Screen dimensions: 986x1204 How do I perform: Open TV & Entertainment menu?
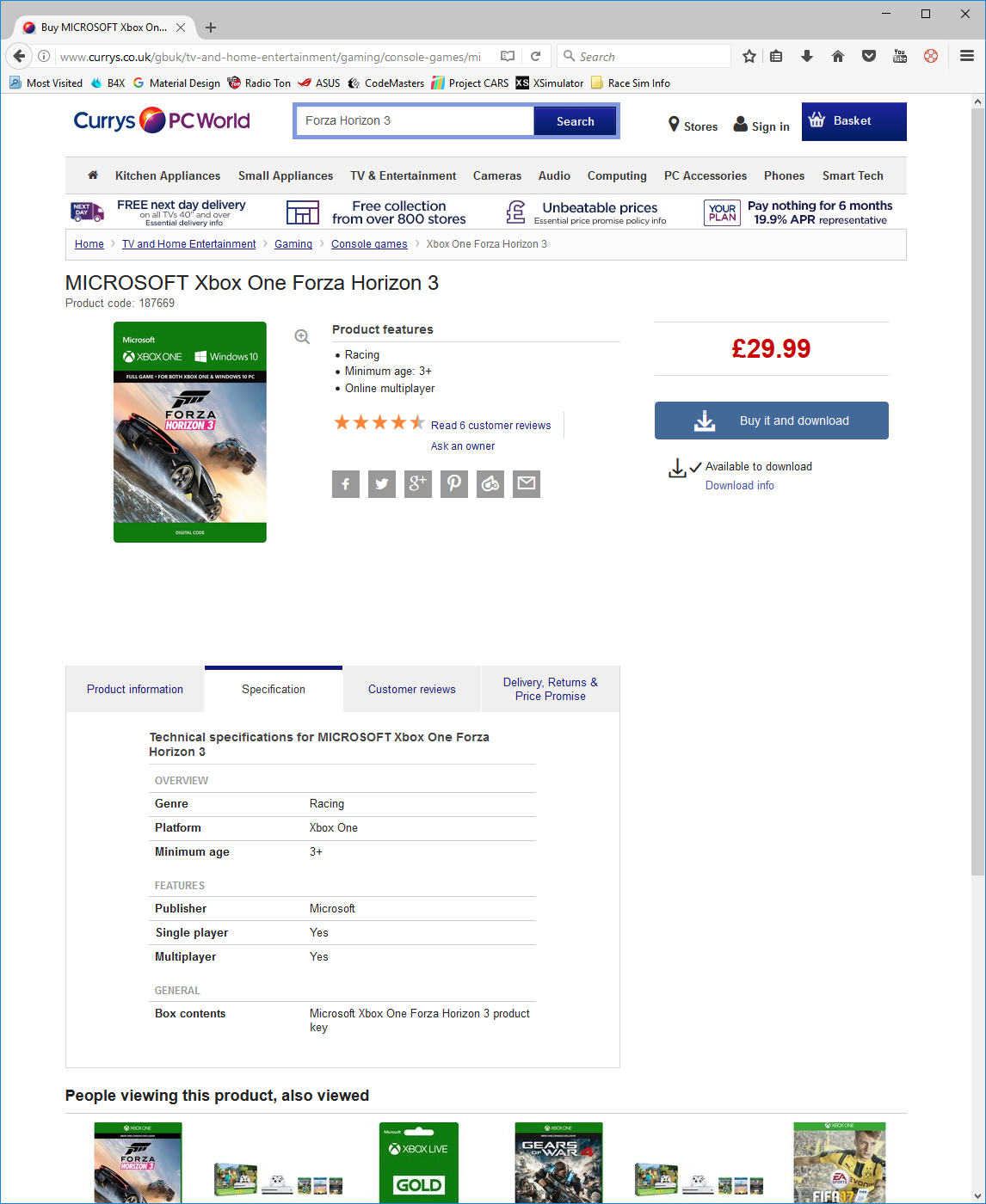(x=404, y=175)
